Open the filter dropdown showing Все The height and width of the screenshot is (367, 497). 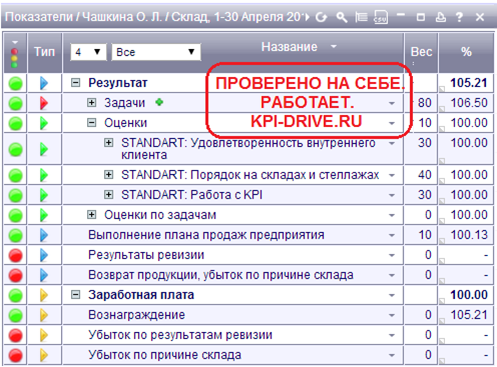156,52
